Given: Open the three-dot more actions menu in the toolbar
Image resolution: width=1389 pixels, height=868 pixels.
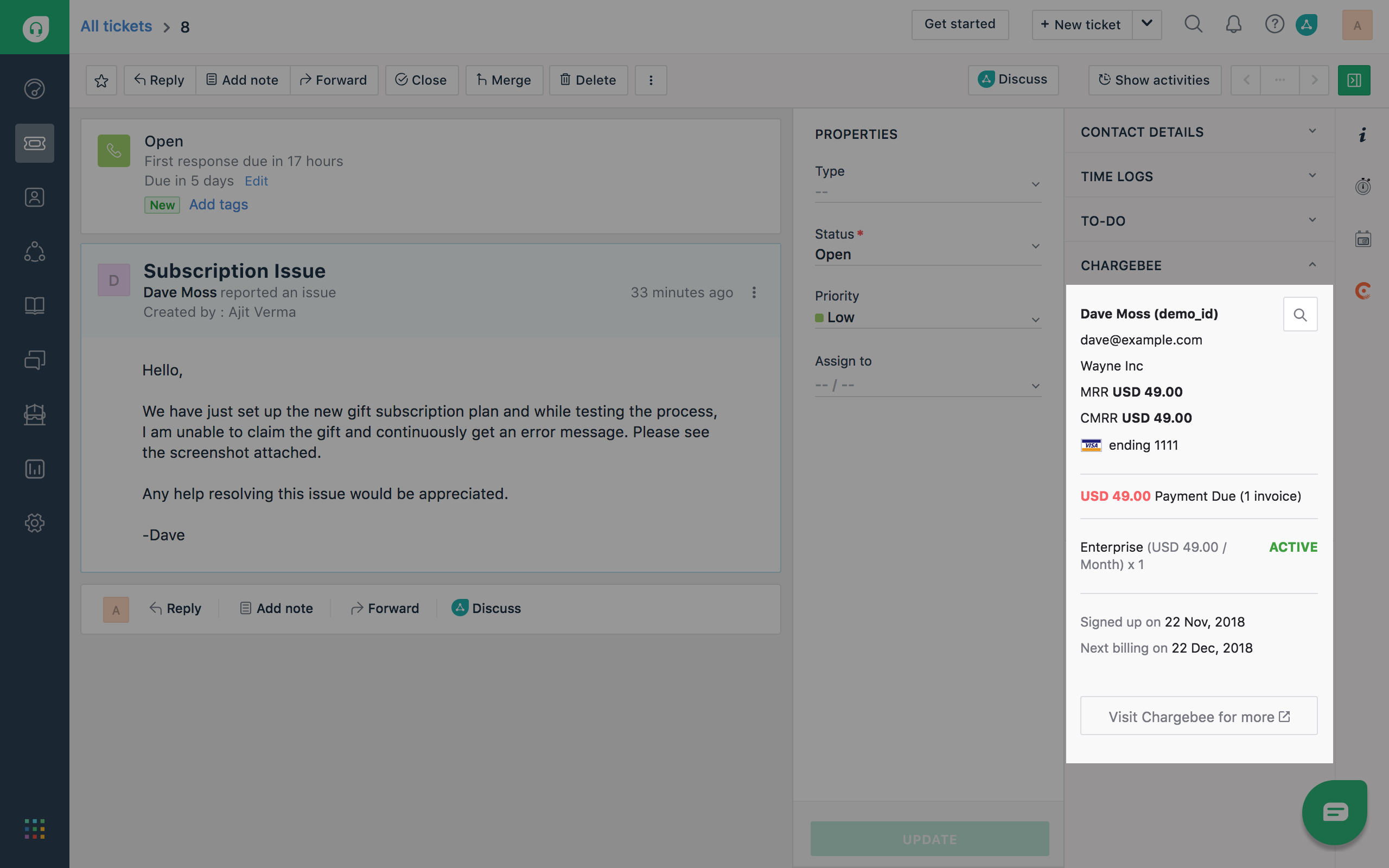Looking at the screenshot, I should [651, 80].
